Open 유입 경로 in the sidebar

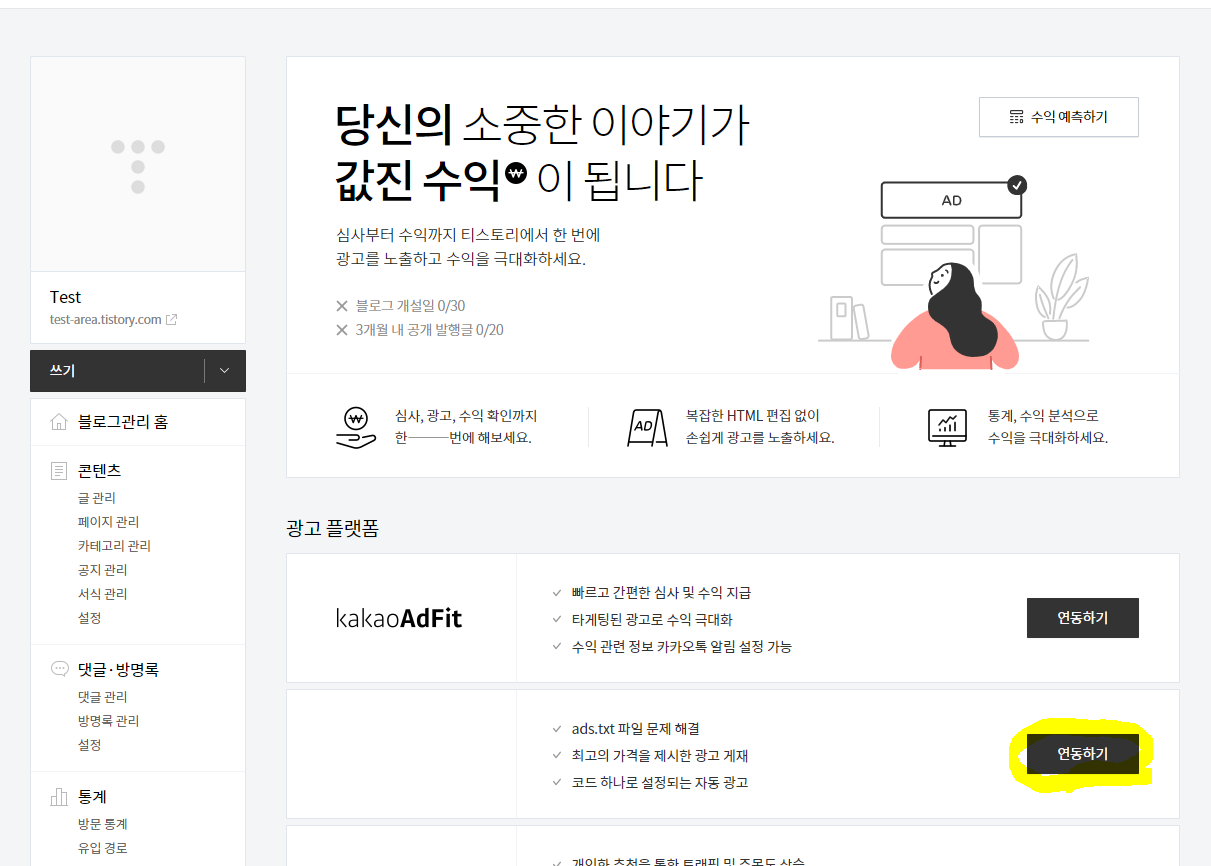coord(103,848)
